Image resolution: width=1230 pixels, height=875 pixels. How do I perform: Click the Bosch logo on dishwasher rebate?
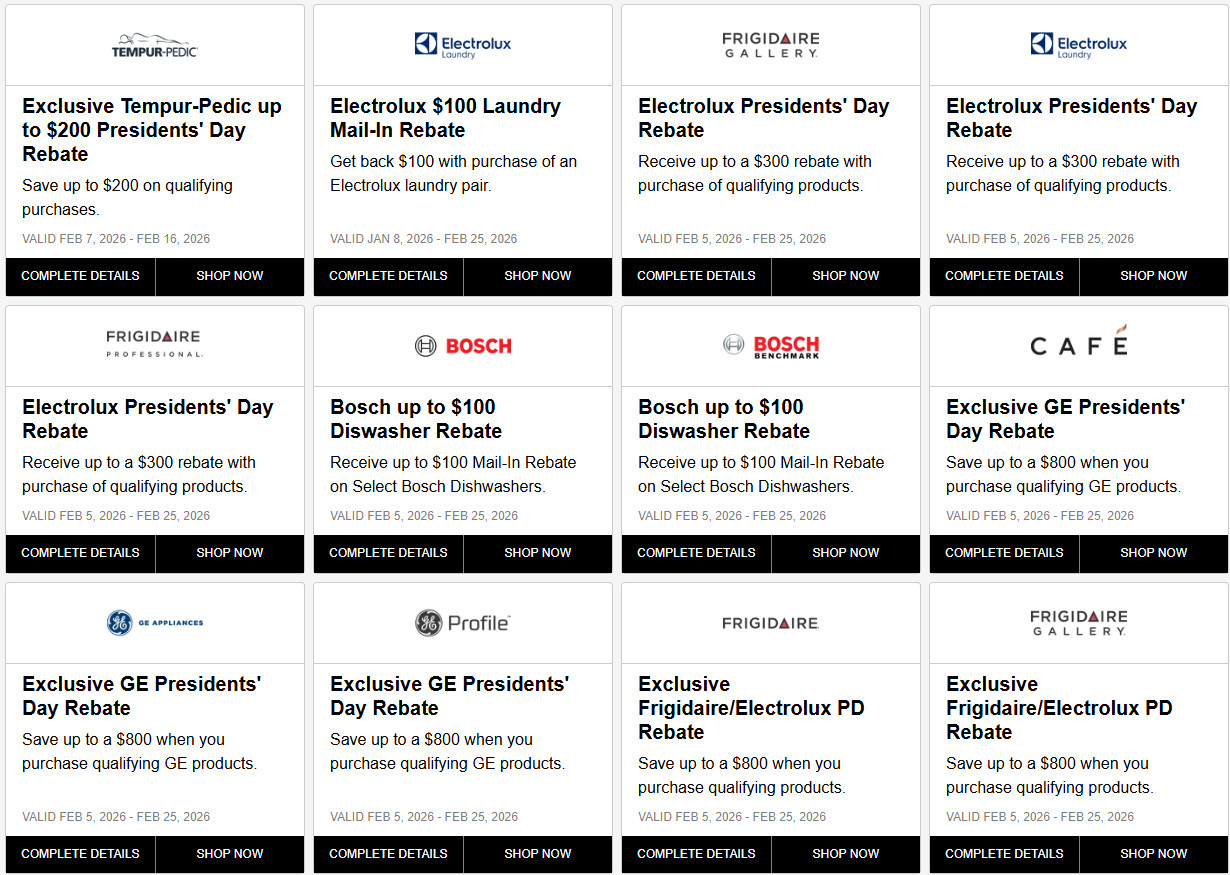(x=463, y=346)
